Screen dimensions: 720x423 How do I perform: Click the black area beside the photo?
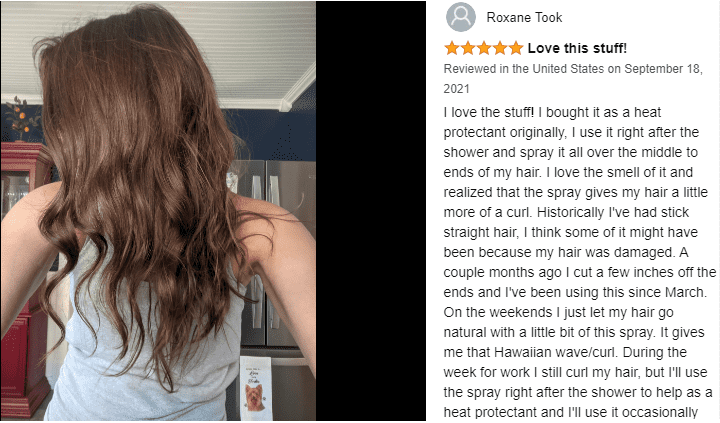click(x=371, y=211)
